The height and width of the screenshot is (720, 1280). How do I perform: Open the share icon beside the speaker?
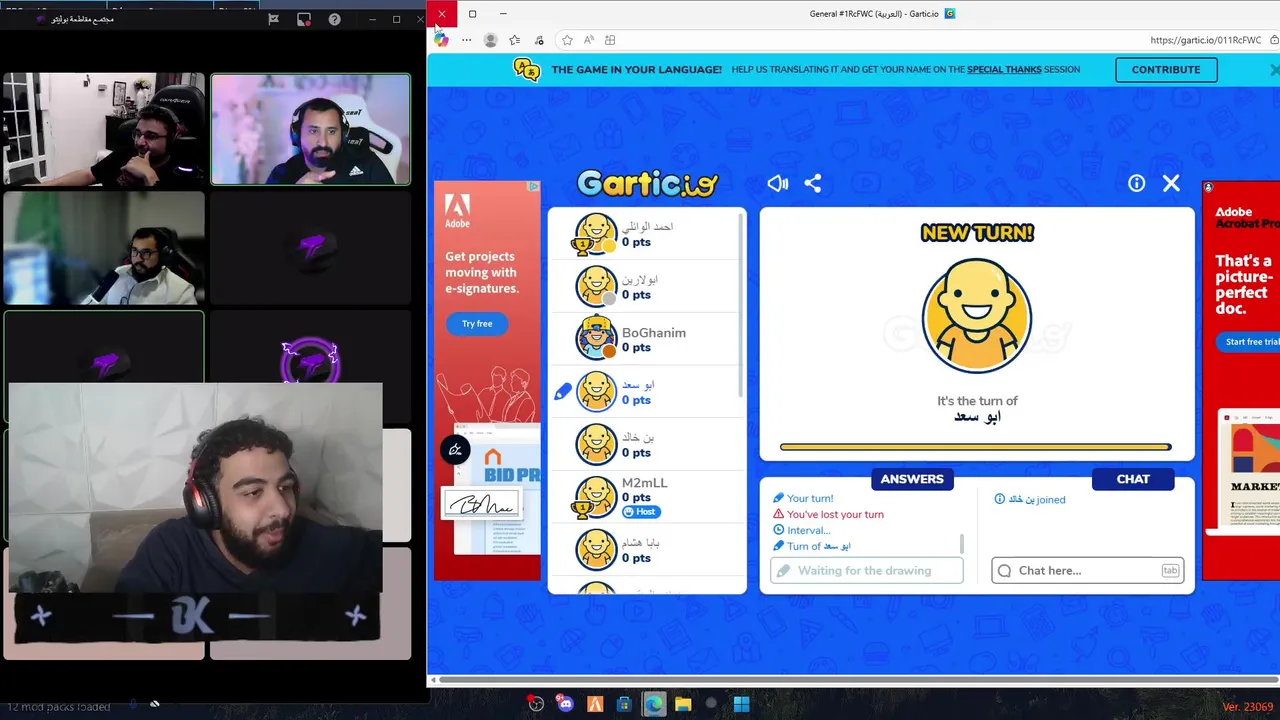(813, 183)
